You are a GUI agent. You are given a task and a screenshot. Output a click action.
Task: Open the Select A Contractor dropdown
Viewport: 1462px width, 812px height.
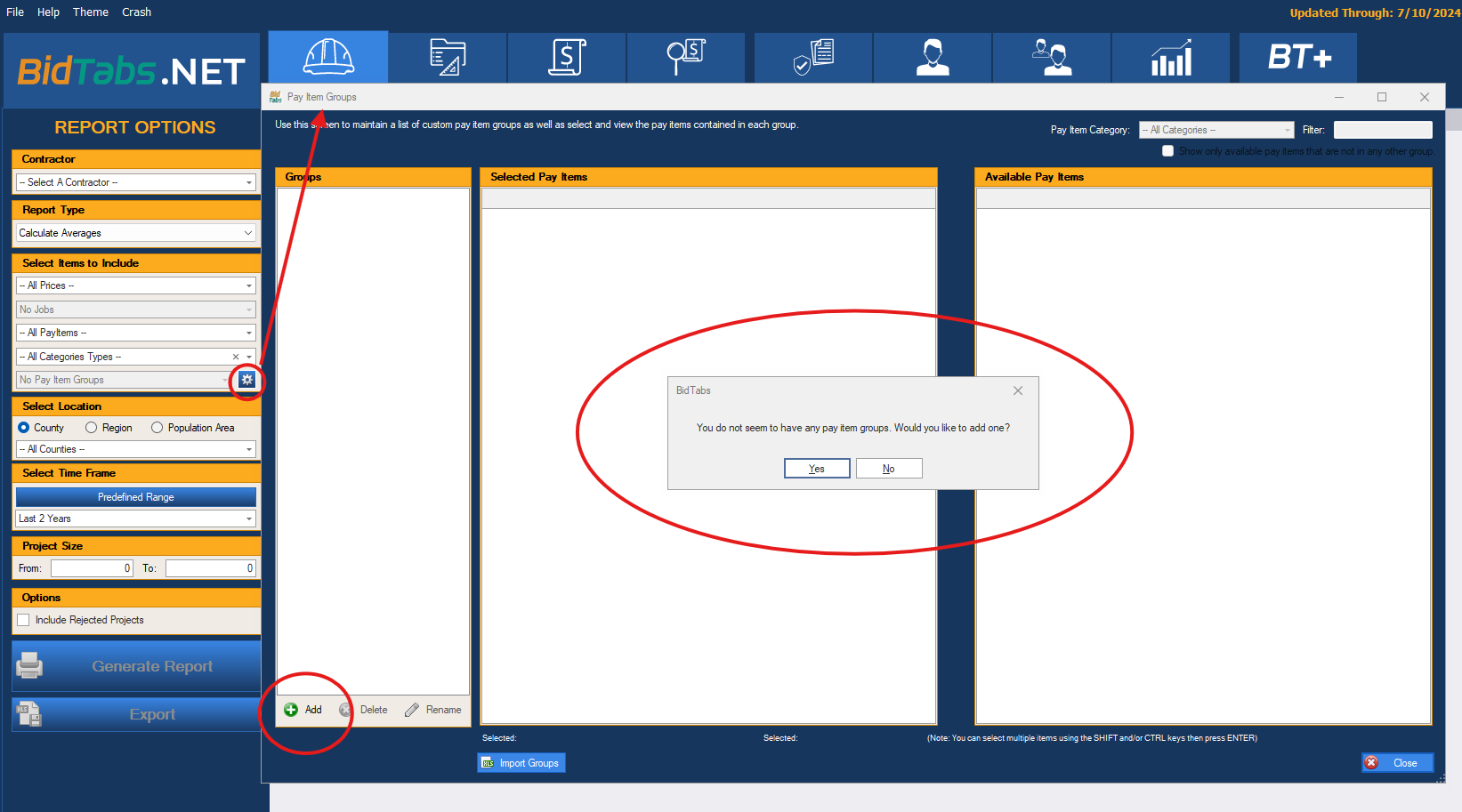coord(136,182)
